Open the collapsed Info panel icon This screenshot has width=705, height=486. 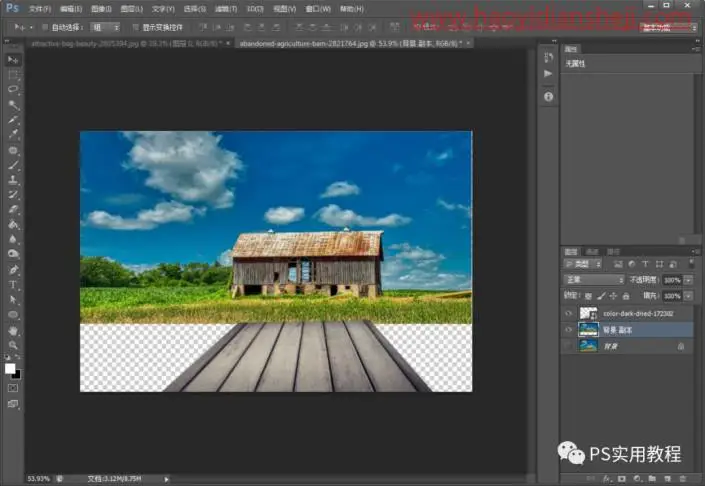coord(548,97)
